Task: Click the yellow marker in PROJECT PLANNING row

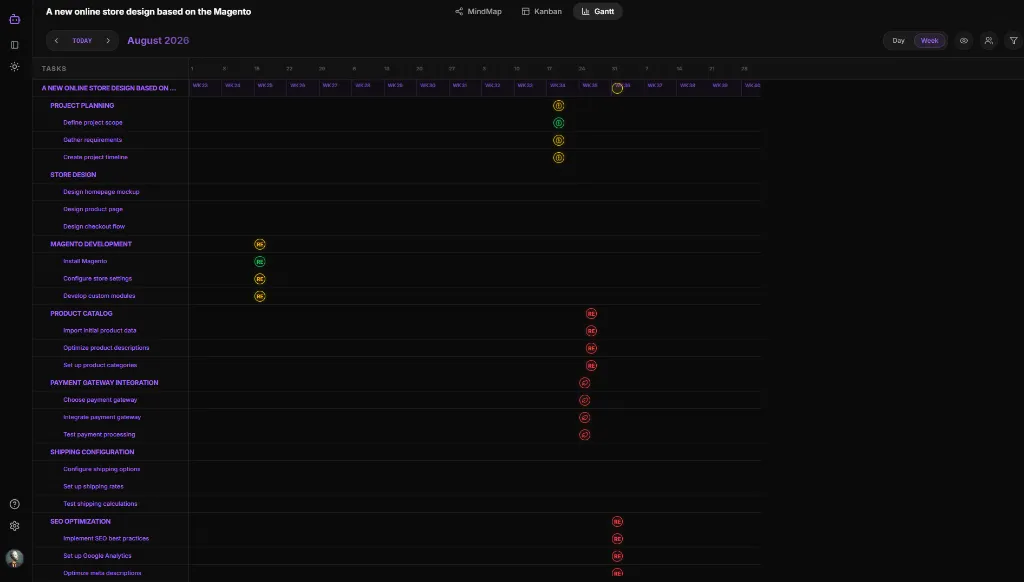Action: pos(558,105)
